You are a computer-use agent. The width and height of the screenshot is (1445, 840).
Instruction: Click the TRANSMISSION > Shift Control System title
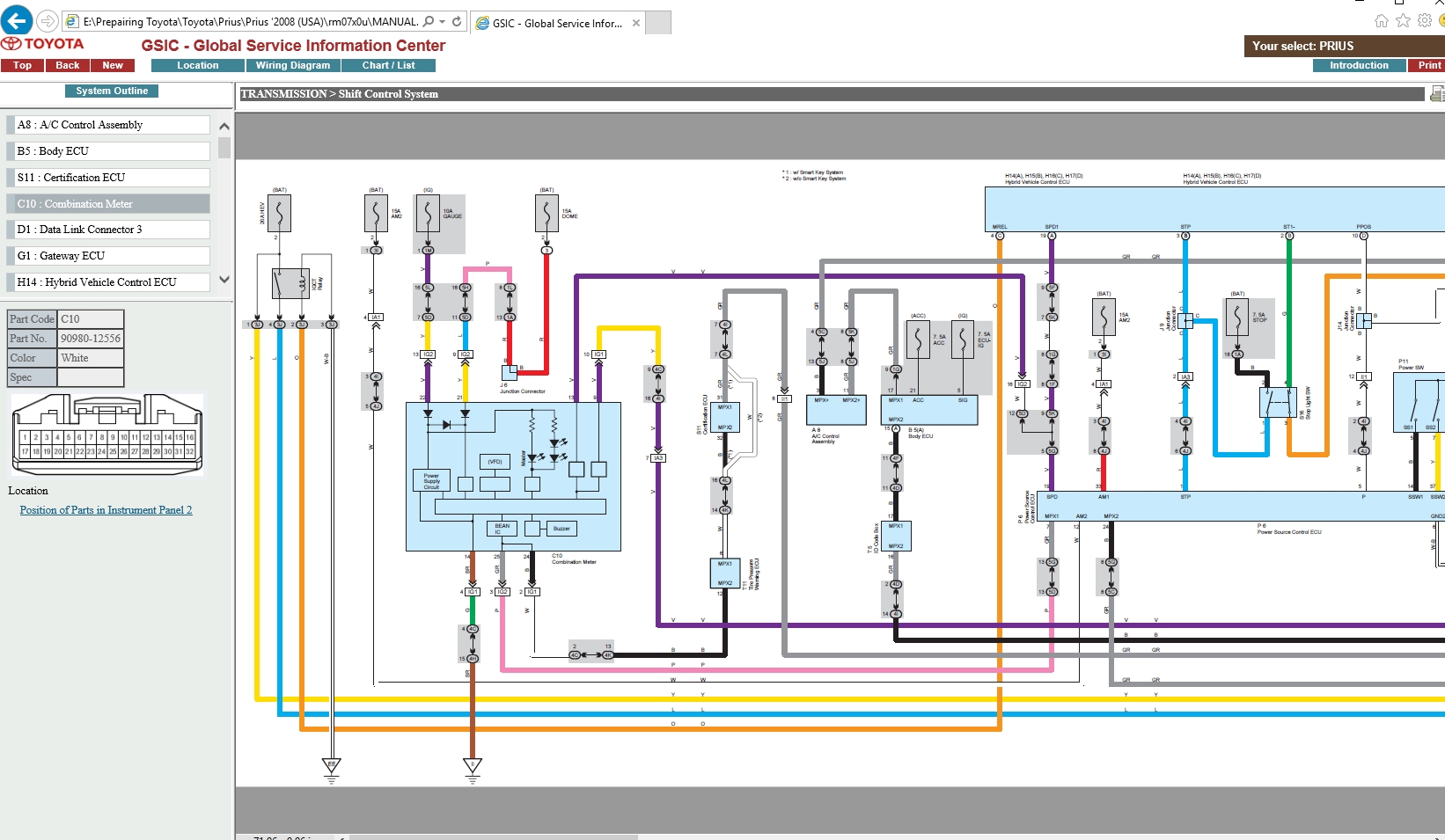point(340,94)
